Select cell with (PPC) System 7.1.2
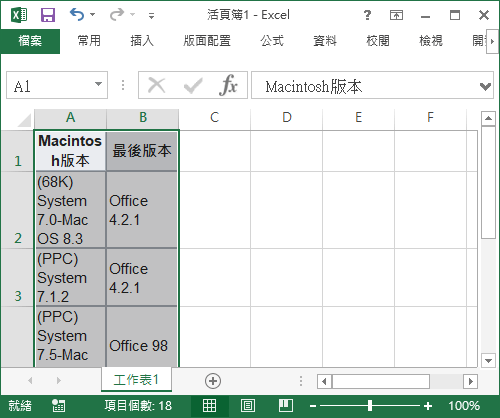Screen dimensions: 500x418 point(70,277)
